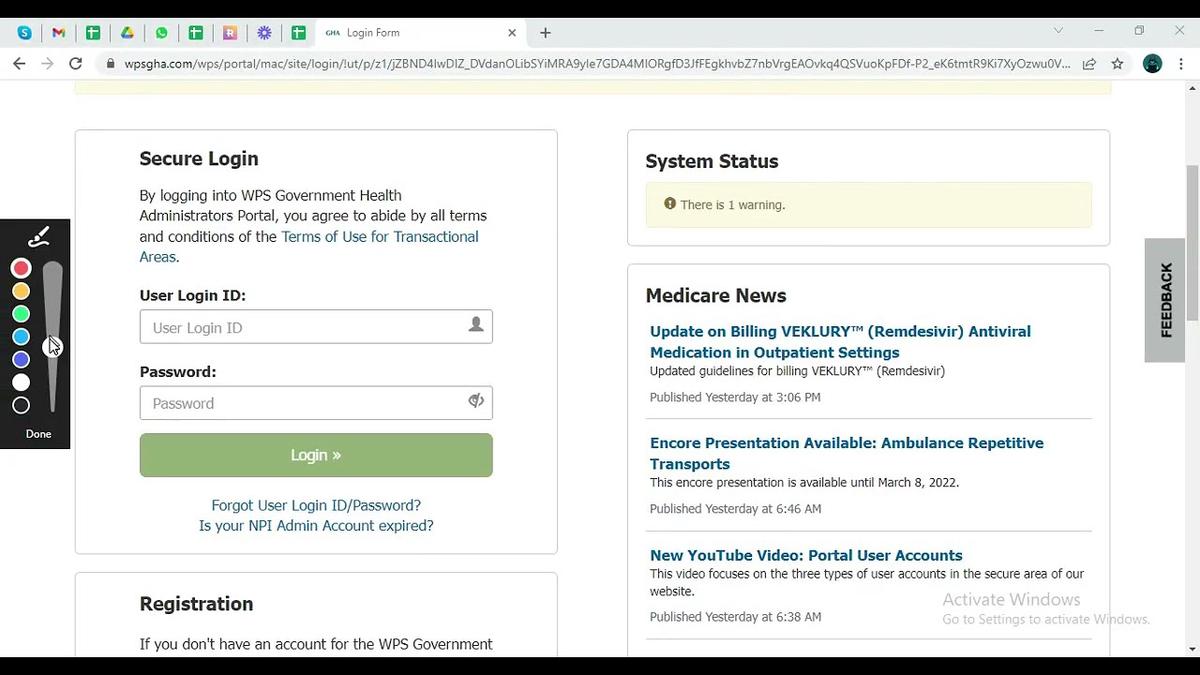This screenshot has width=1200, height=675.
Task: Share this page icon
Action: pos(1089,63)
